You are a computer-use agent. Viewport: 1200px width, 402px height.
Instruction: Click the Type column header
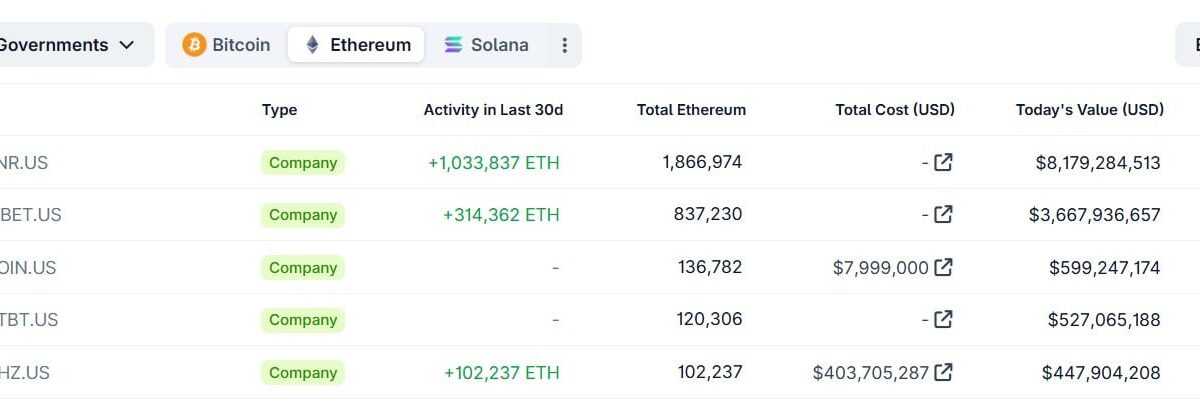click(x=279, y=110)
